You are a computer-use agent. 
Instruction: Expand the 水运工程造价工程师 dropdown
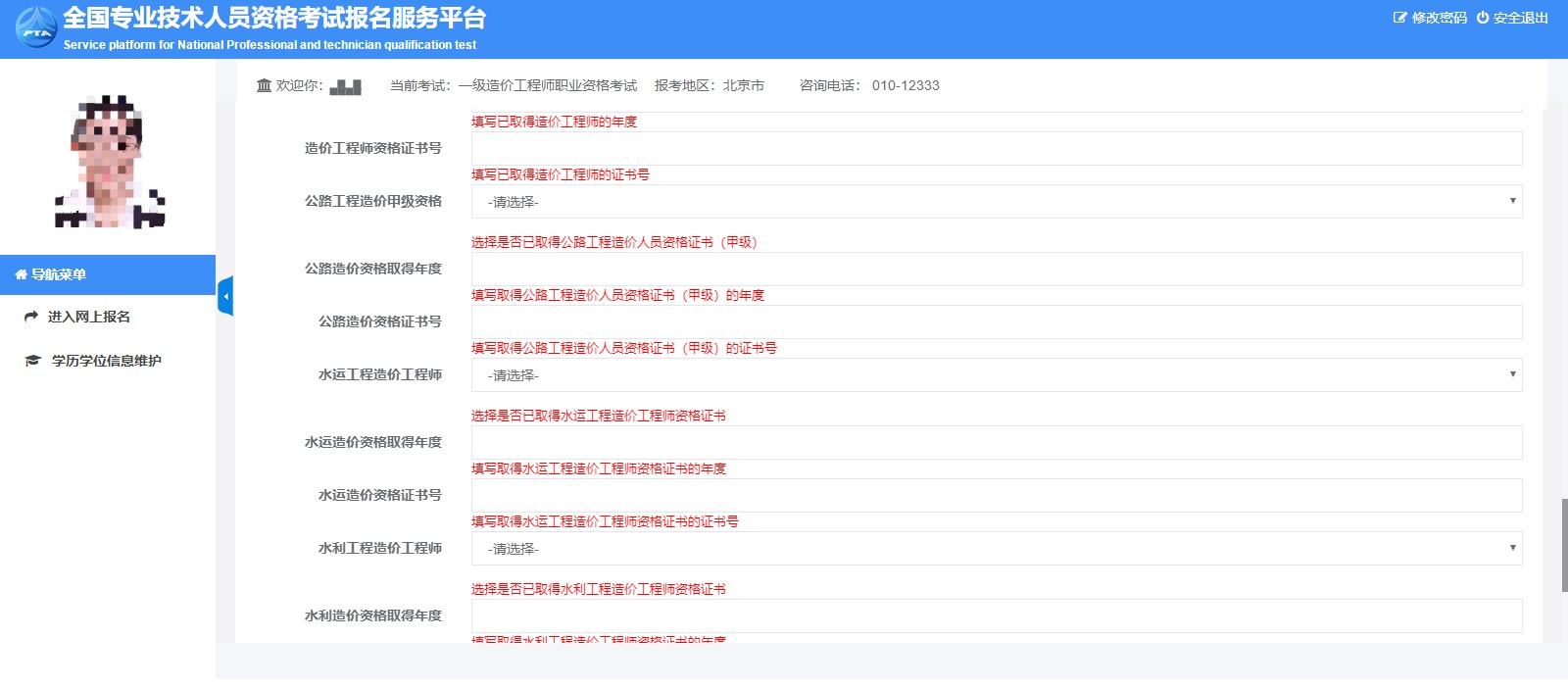(x=996, y=375)
